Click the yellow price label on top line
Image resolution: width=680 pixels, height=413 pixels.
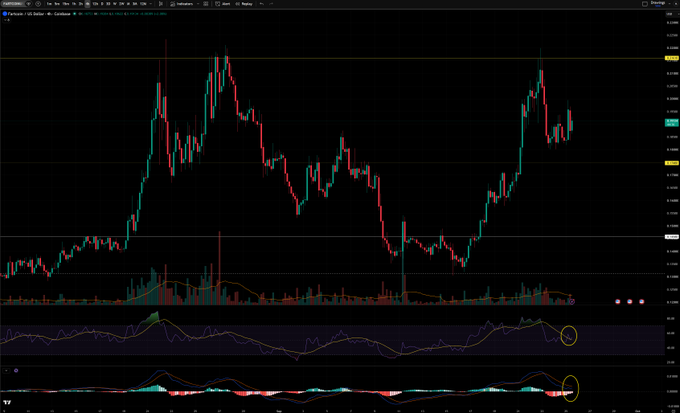tap(671, 58)
